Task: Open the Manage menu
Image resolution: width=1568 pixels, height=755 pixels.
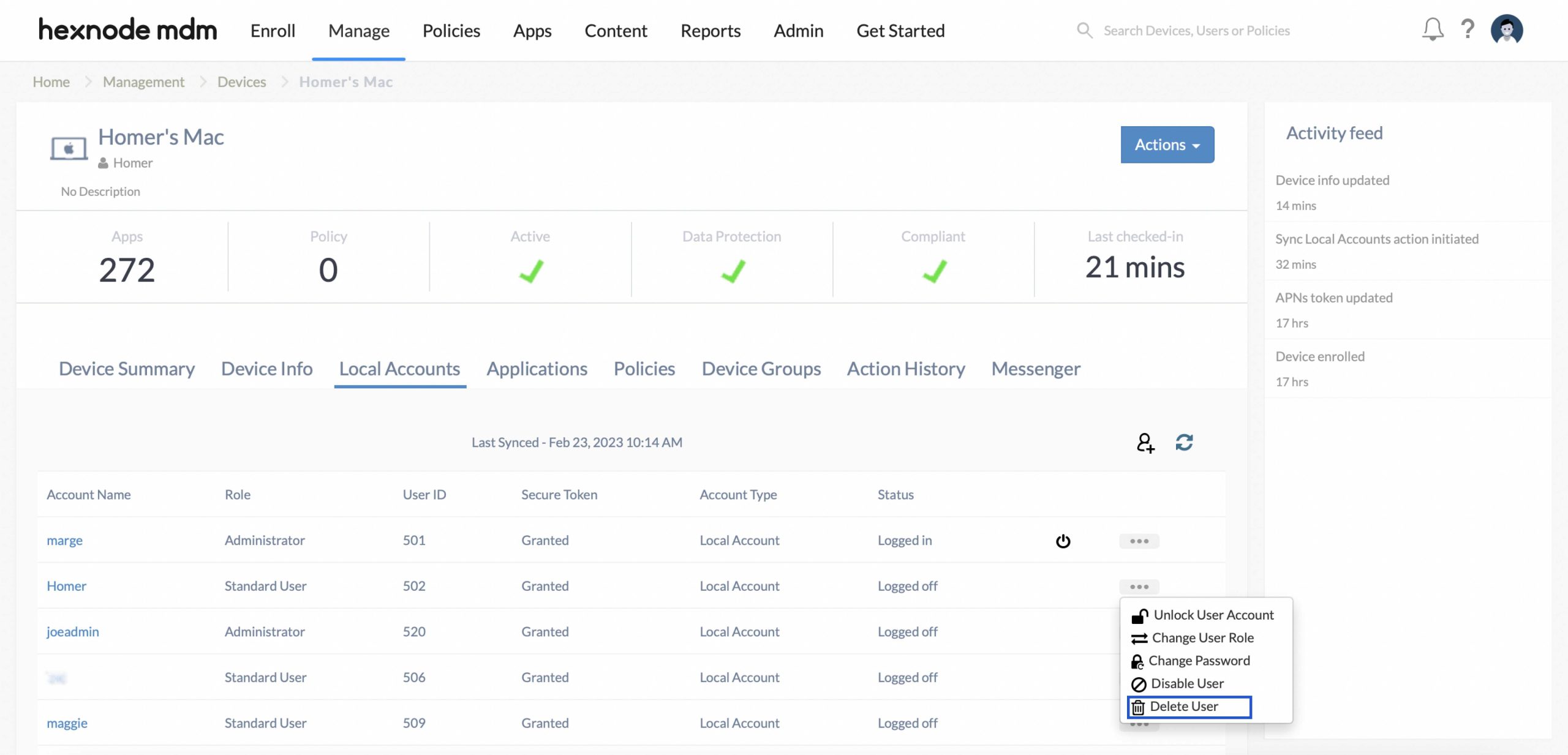Action: coord(359,31)
